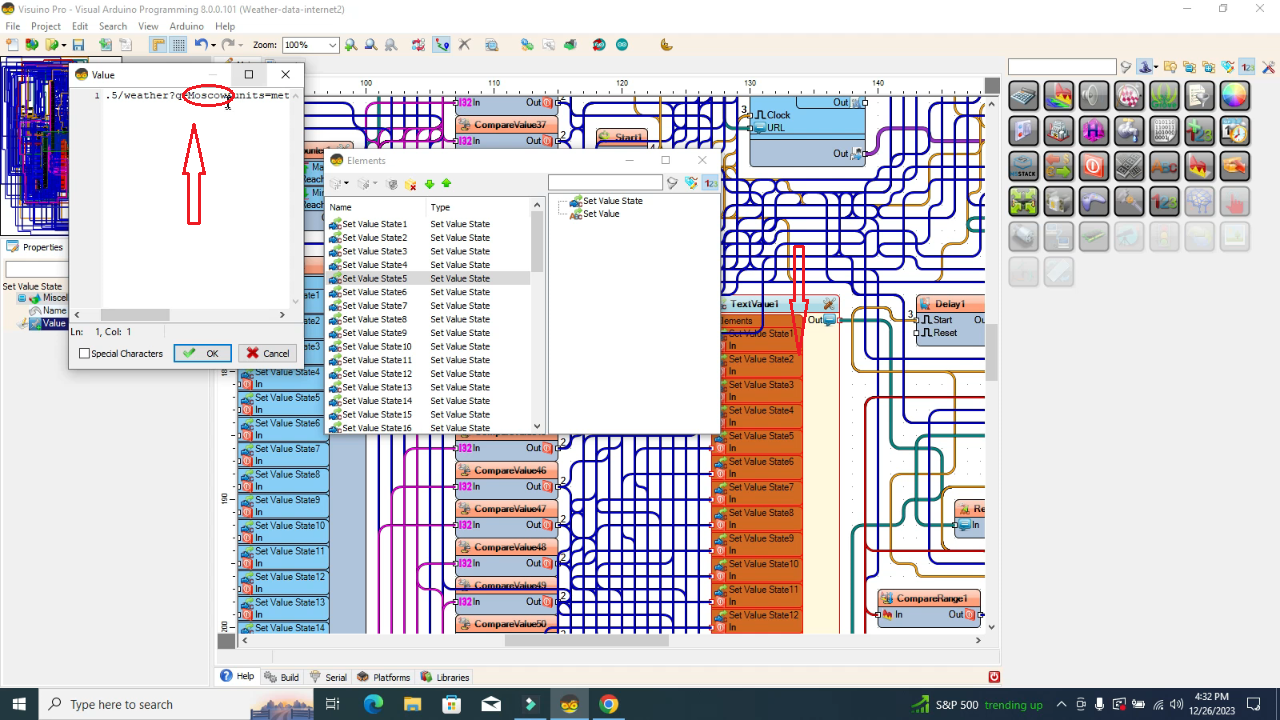Select Set Value State1 in Elements list
Screen dimensions: 1280x720
click(374, 224)
